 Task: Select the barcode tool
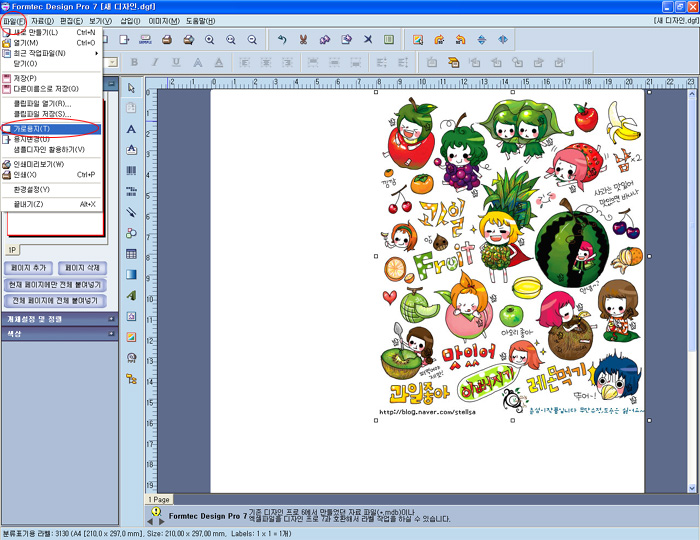(x=131, y=170)
